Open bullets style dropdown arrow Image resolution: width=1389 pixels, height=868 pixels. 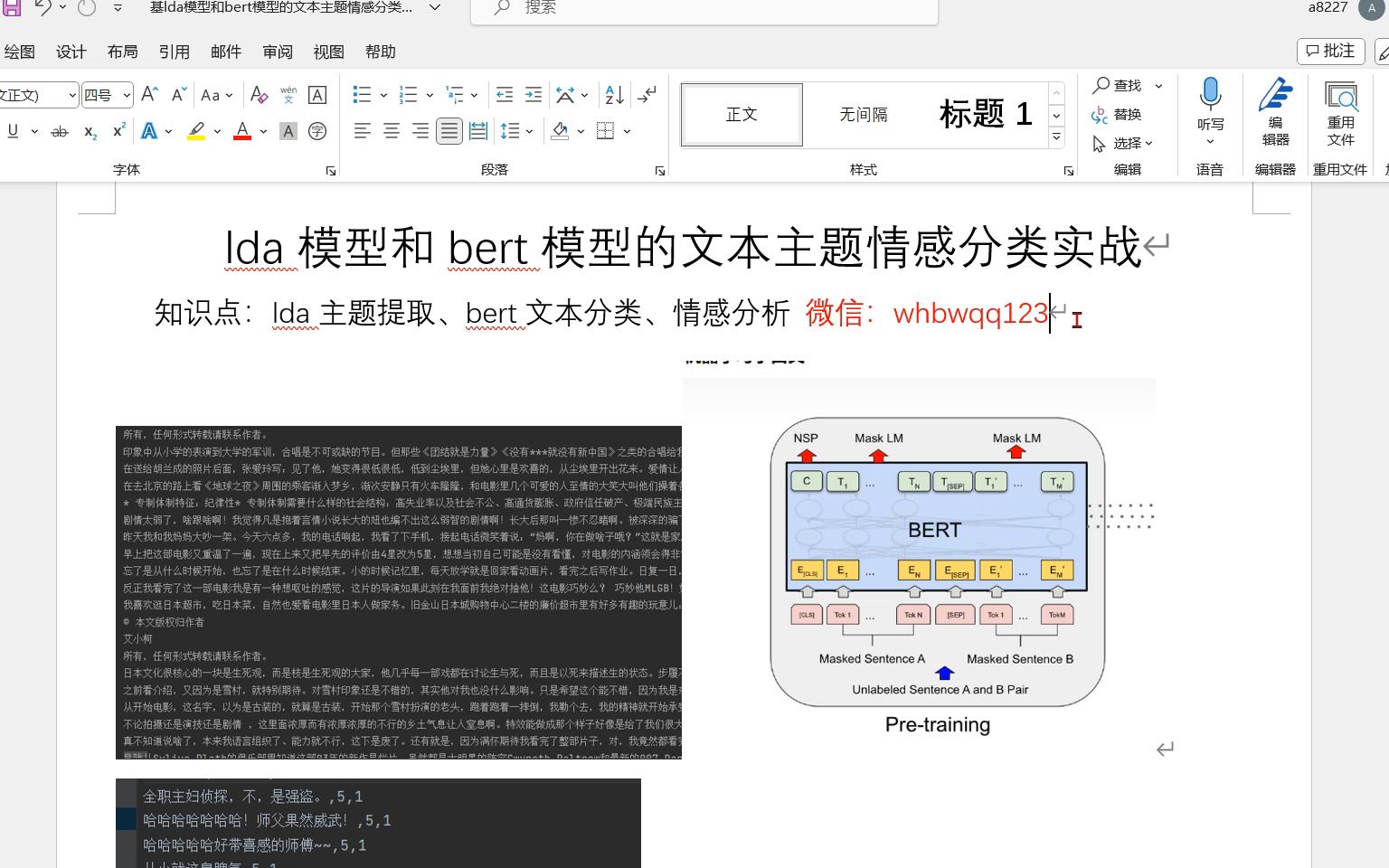point(383,95)
